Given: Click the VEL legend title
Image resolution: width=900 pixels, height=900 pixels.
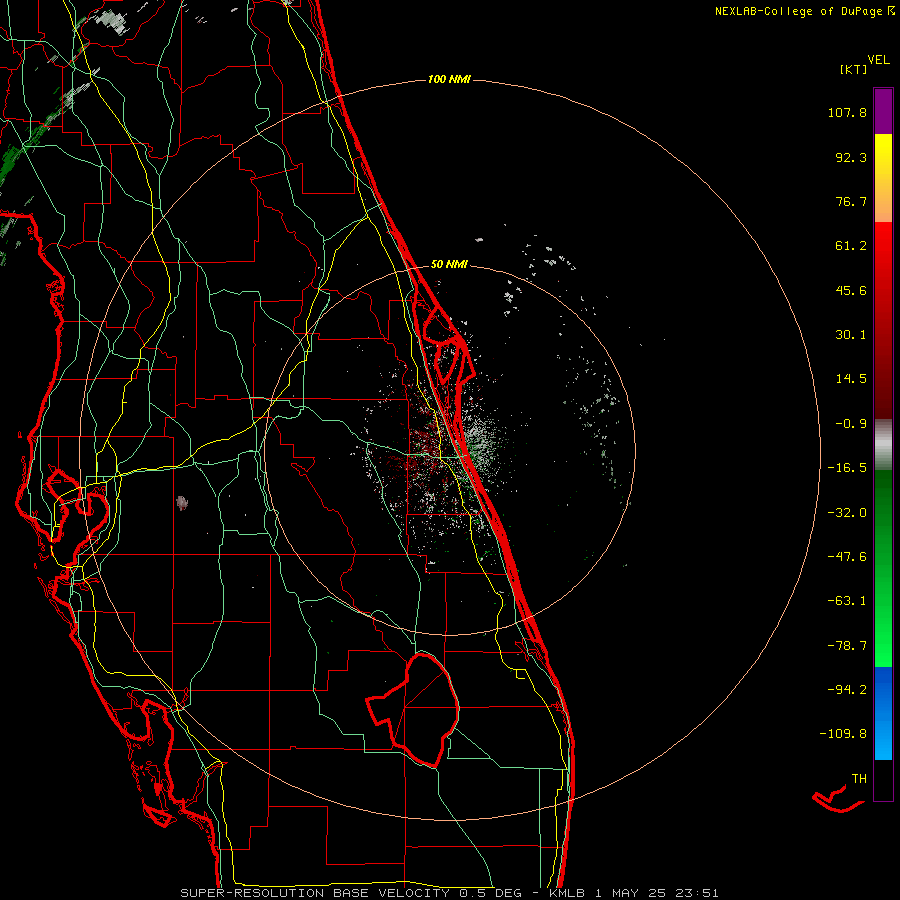Looking at the screenshot, I should pyautogui.click(x=878, y=59).
